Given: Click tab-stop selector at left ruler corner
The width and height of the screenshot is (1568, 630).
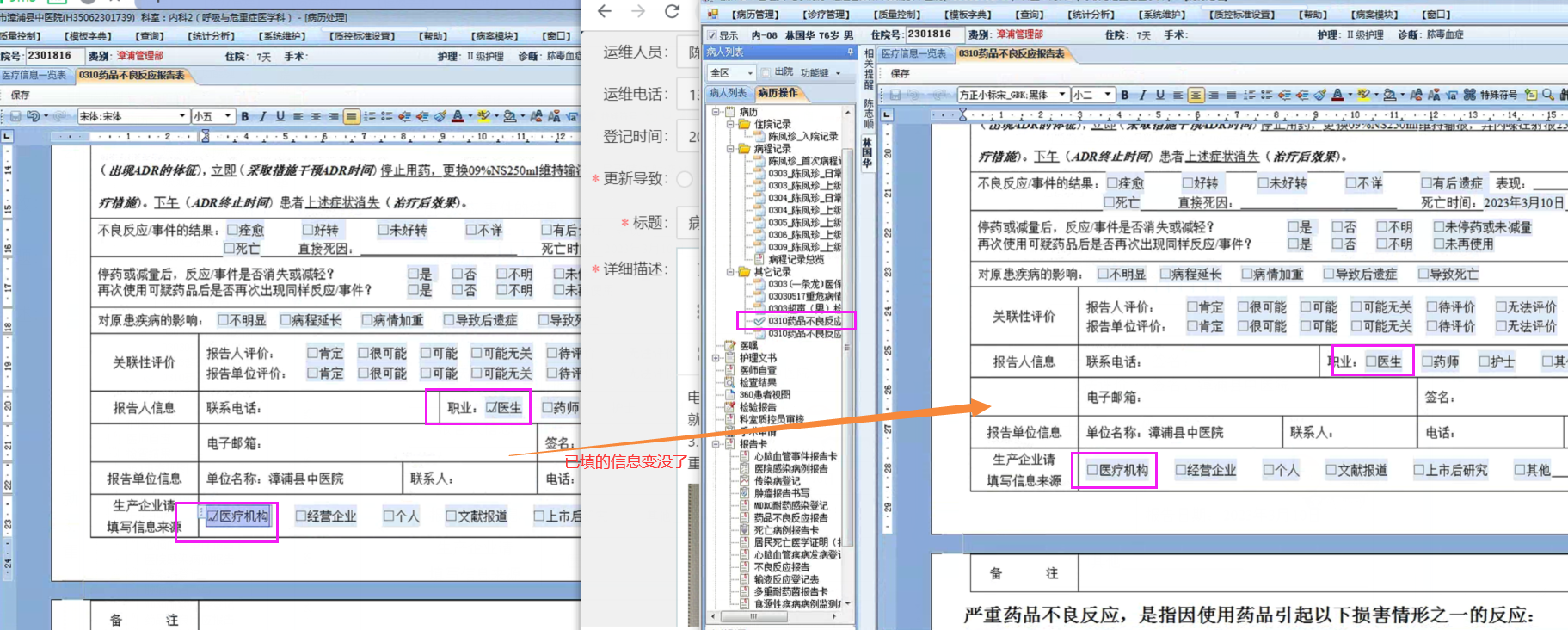Looking at the screenshot, I should point(6,136).
